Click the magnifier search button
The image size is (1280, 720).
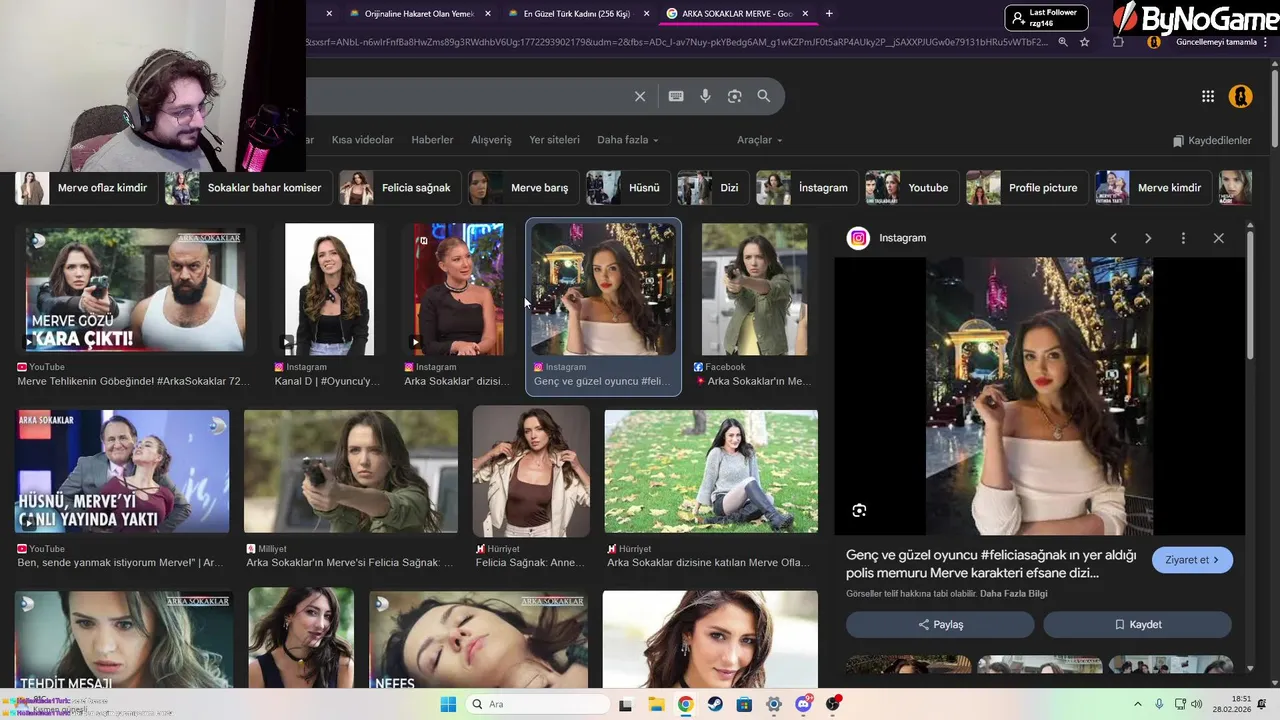point(764,96)
